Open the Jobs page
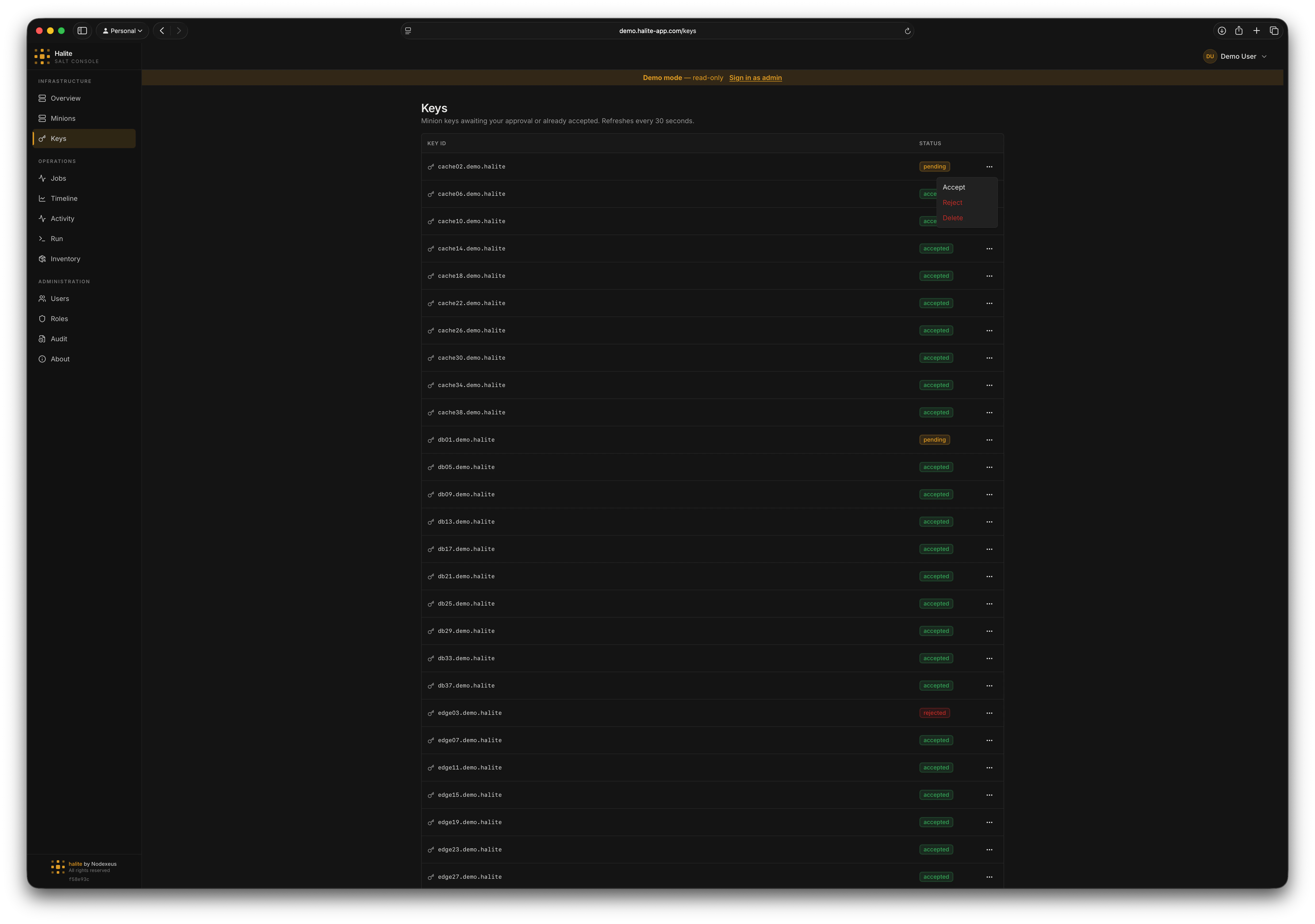Image resolution: width=1315 pixels, height=924 pixels. point(84,179)
